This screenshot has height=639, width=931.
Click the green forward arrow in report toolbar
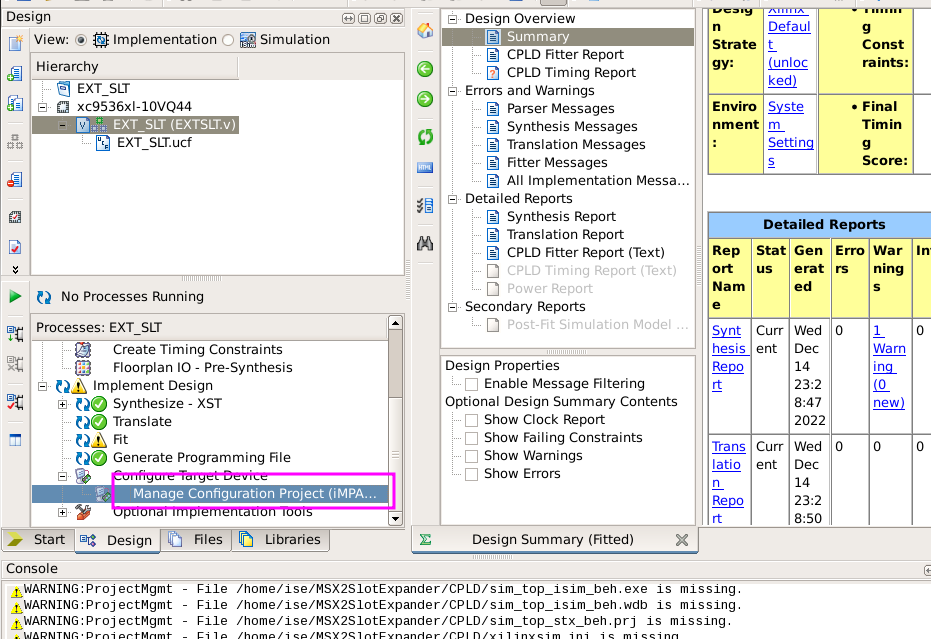tap(425, 99)
